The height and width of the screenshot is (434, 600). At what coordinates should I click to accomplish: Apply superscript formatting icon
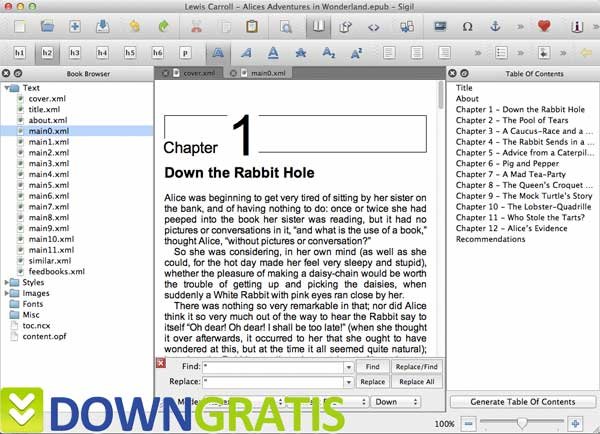[x=356, y=53]
